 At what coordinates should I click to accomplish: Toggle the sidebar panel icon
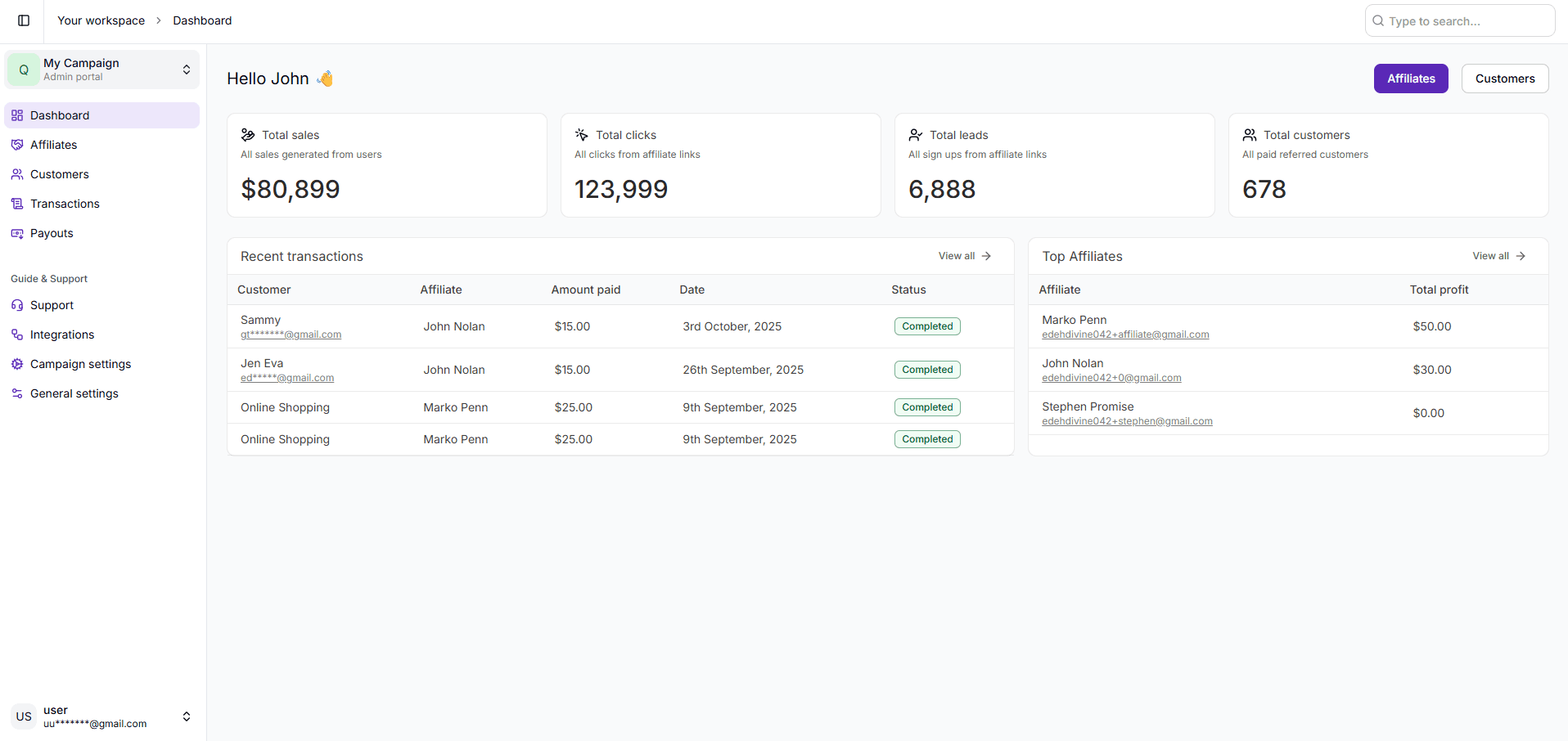(x=24, y=20)
